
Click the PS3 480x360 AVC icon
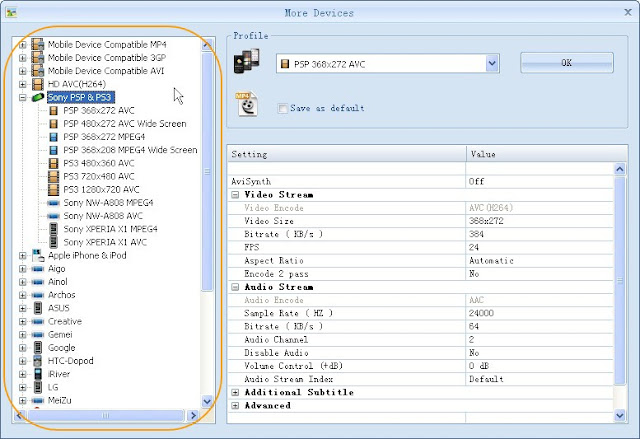[53, 163]
